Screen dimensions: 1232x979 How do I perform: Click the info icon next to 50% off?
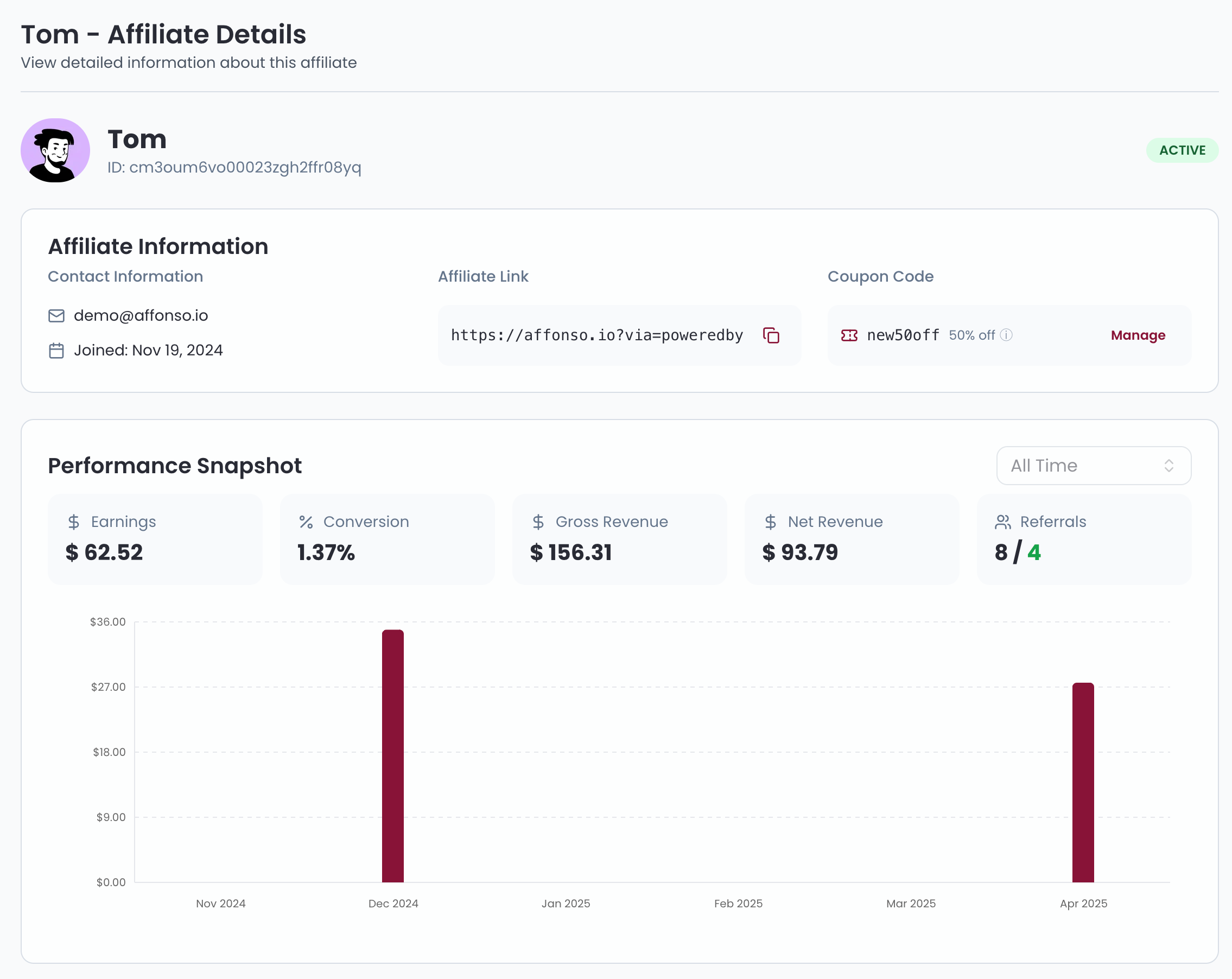pos(1006,335)
